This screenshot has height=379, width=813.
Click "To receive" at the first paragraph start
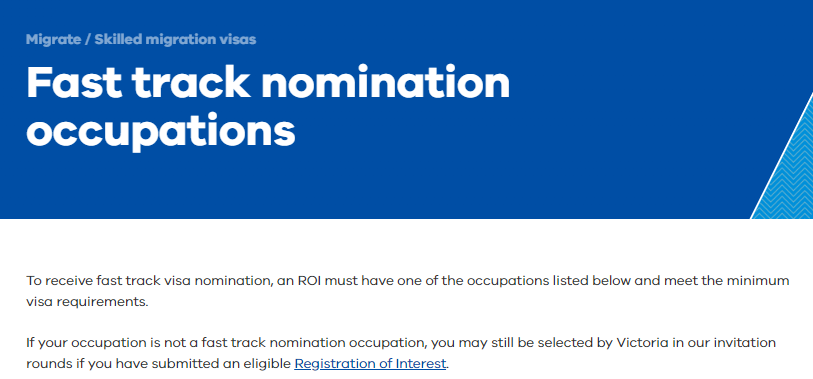[x=60, y=281]
